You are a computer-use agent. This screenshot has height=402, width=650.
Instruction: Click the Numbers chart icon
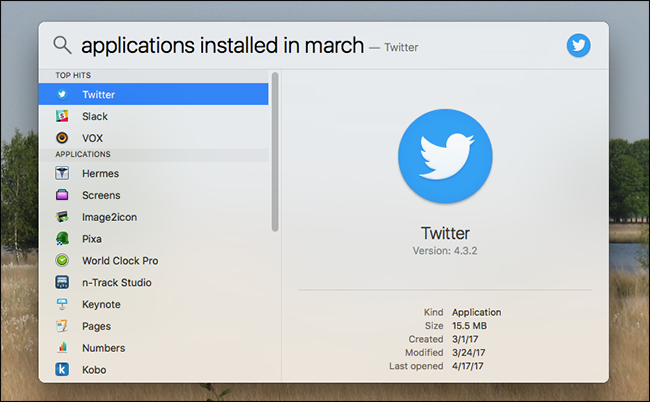(62, 347)
